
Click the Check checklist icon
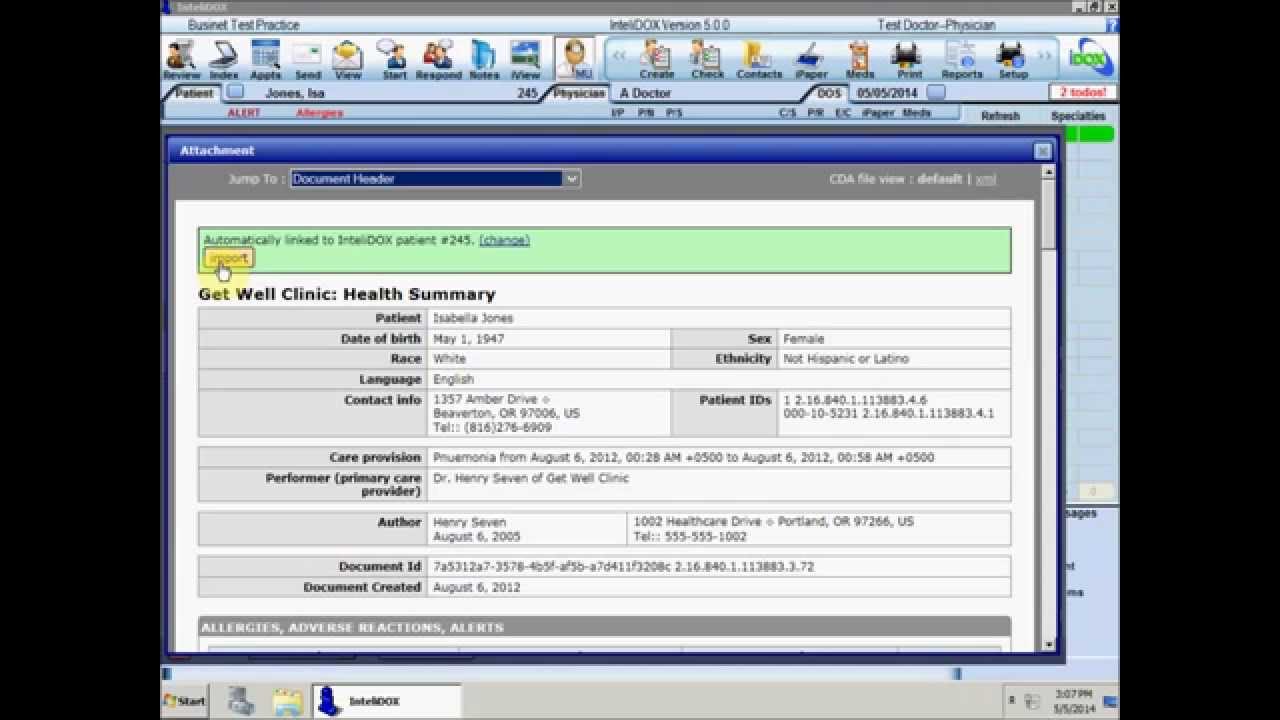tap(707, 59)
